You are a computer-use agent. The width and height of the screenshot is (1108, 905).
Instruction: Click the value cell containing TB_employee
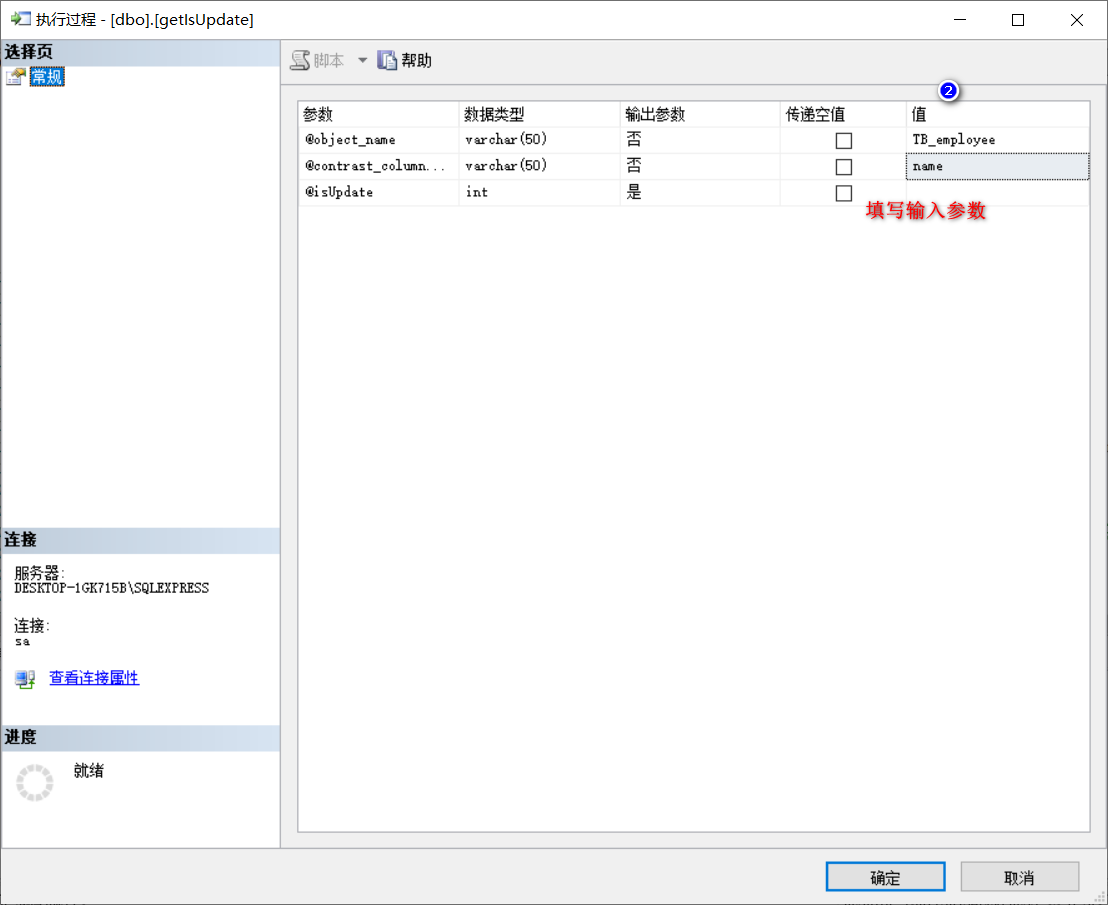pos(997,140)
